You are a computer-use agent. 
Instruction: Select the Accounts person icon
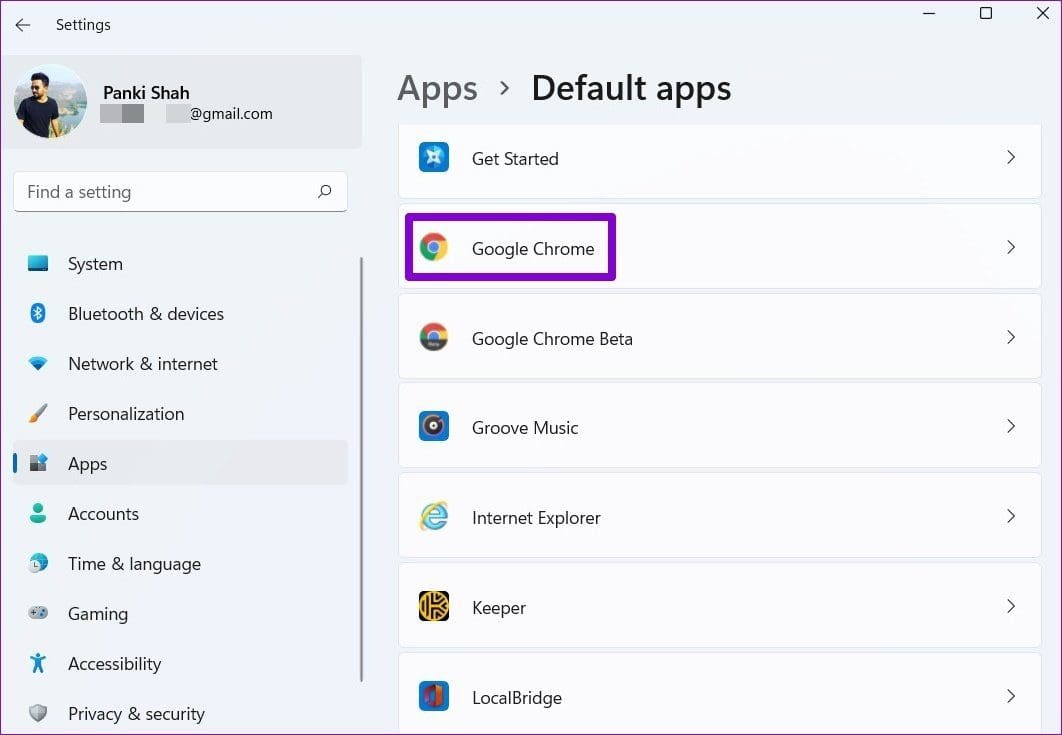click(x=38, y=513)
